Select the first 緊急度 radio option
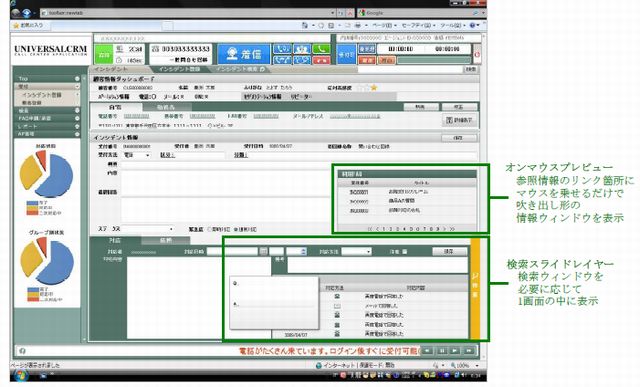 tap(210, 229)
